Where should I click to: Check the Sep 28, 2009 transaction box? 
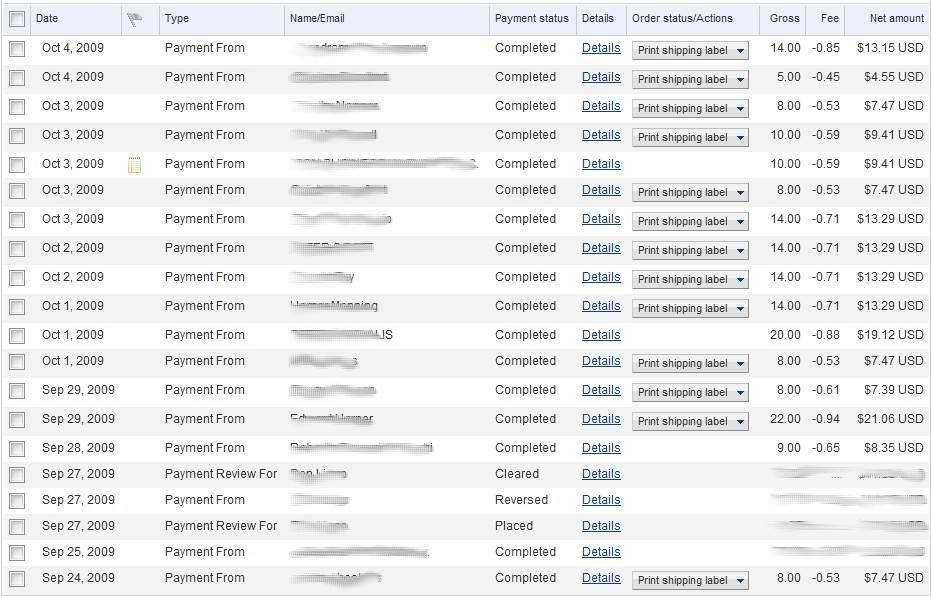pos(17,448)
